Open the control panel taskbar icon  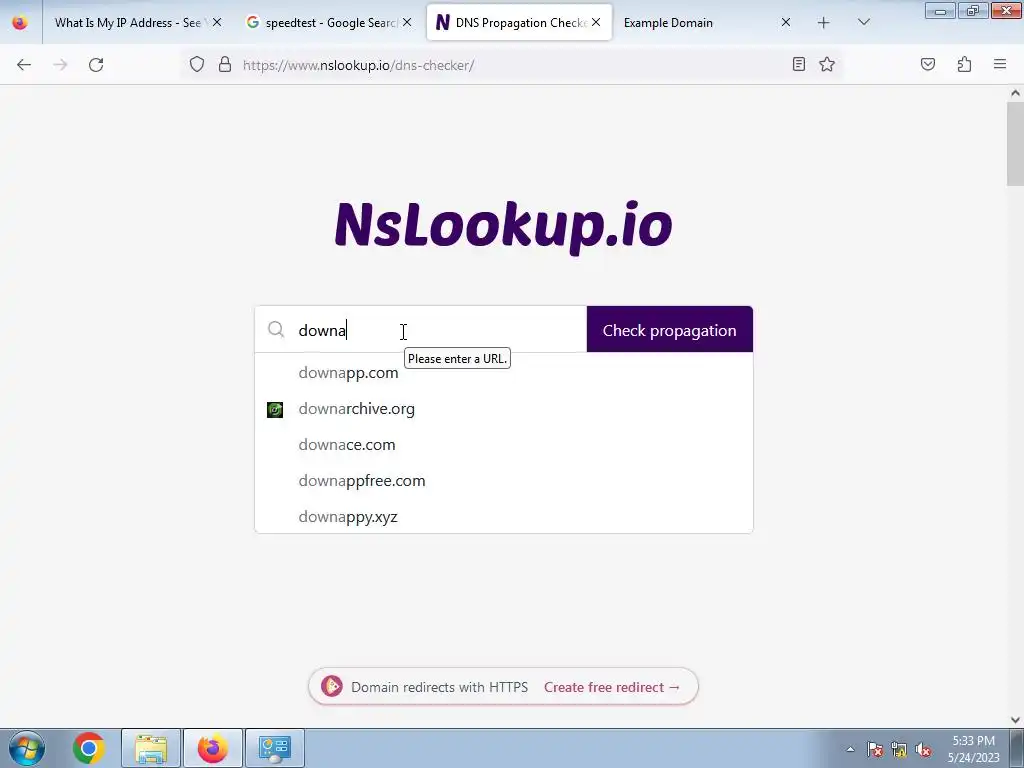tap(275, 748)
